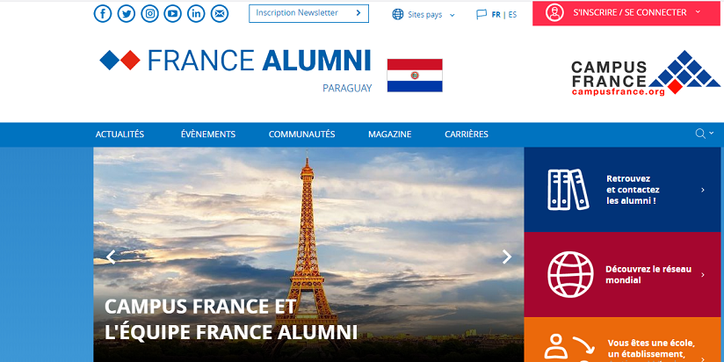Image resolution: width=724 pixels, height=362 pixels.
Task: Open the Communautés menu item
Action: 302,134
